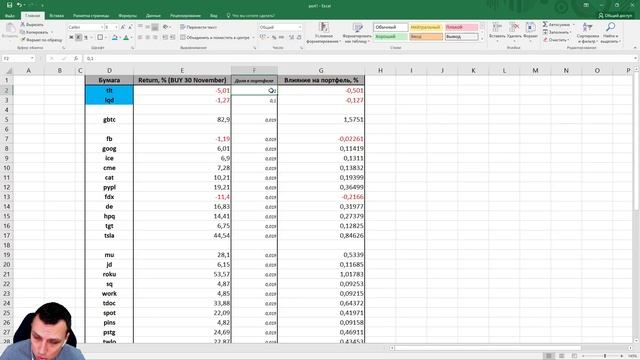Toggle italic formatting
Screen dimensions: 640x360
(x=78, y=38)
